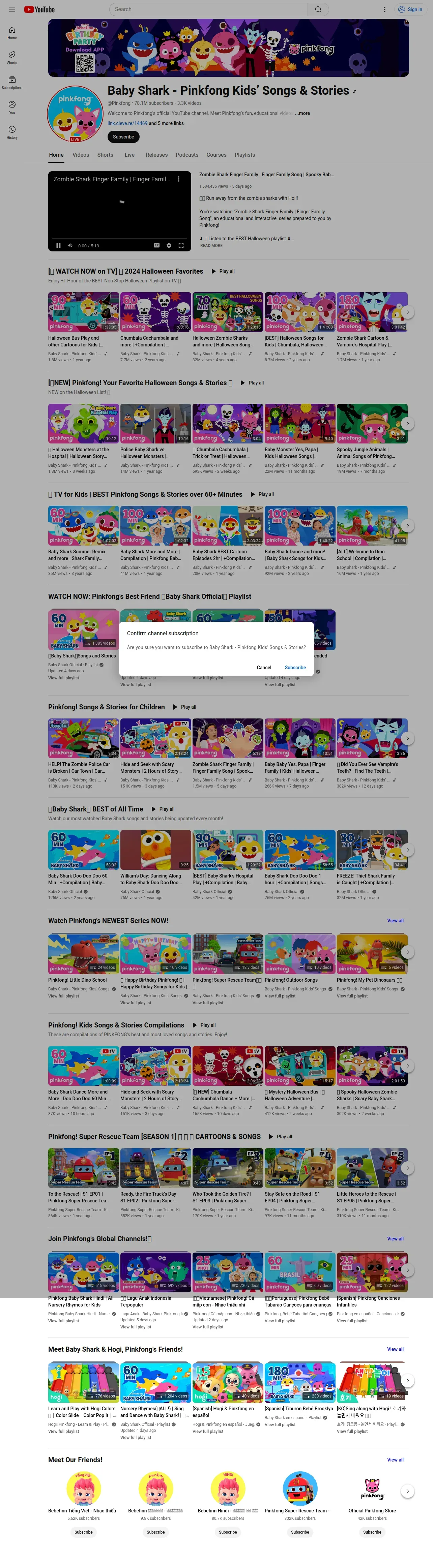Click the YouTube logo
The height and width of the screenshot is (1568, 433).
(x=39, y=9)
